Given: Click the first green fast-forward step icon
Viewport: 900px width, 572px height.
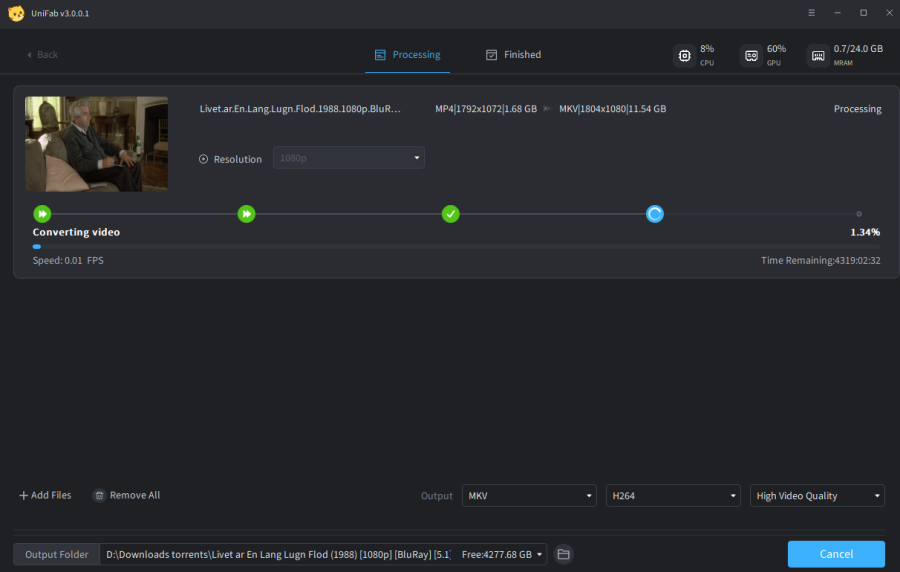Looking at the screenshot, I should click(42, 214).
